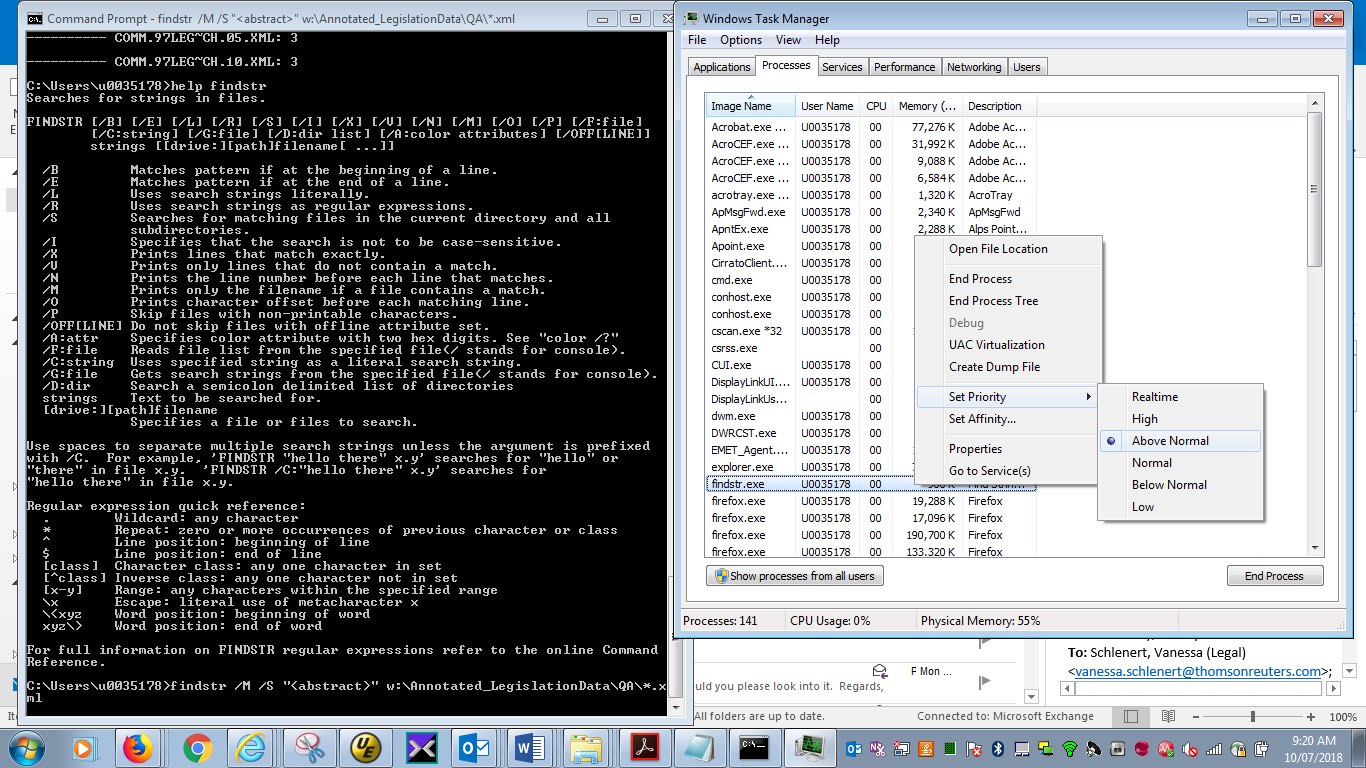Open Google Chrome from the taskbar

coord(196,747)
